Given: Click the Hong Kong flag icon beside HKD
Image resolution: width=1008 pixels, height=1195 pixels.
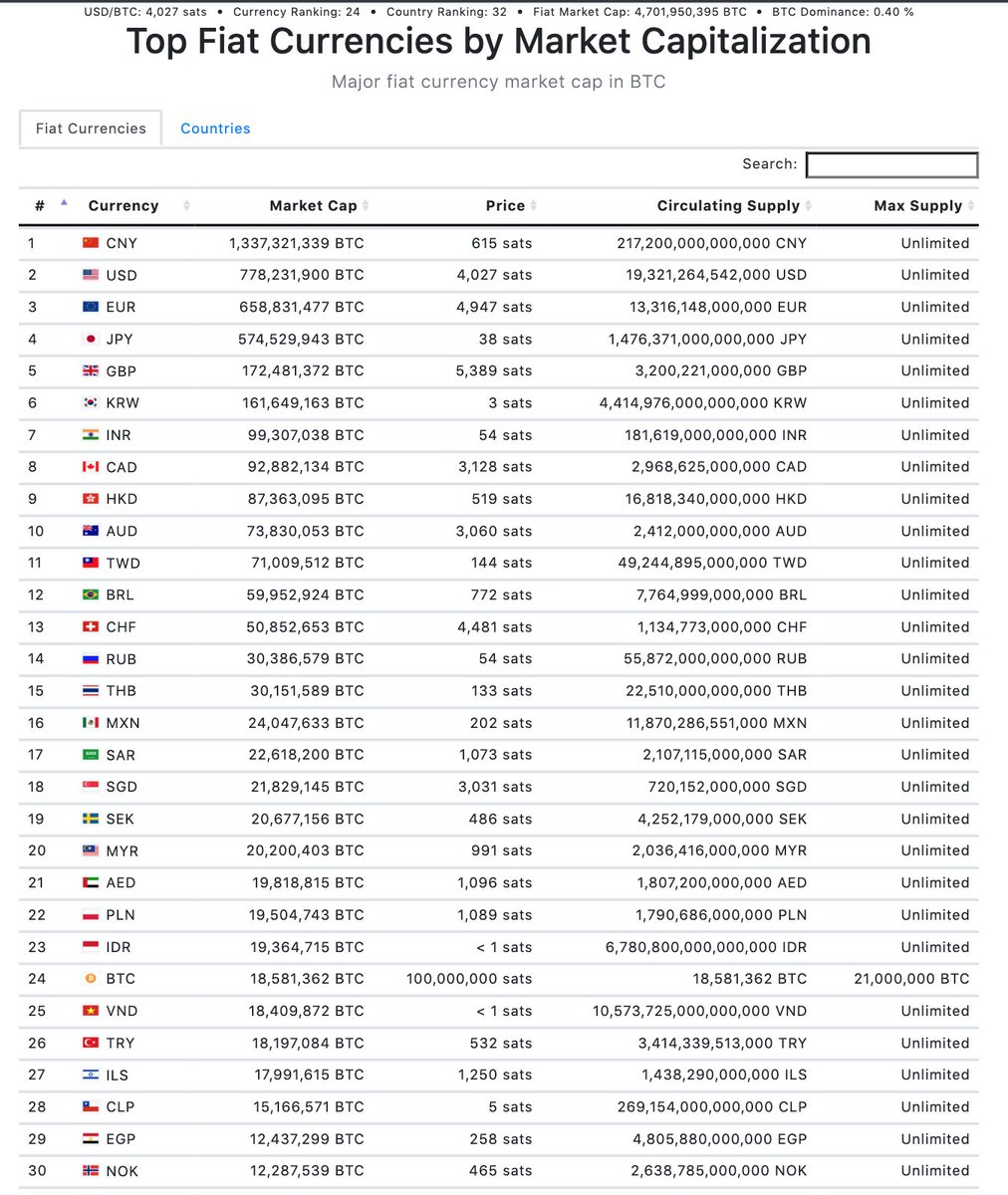Looking at the screenshot, I should tap(91, 499).
